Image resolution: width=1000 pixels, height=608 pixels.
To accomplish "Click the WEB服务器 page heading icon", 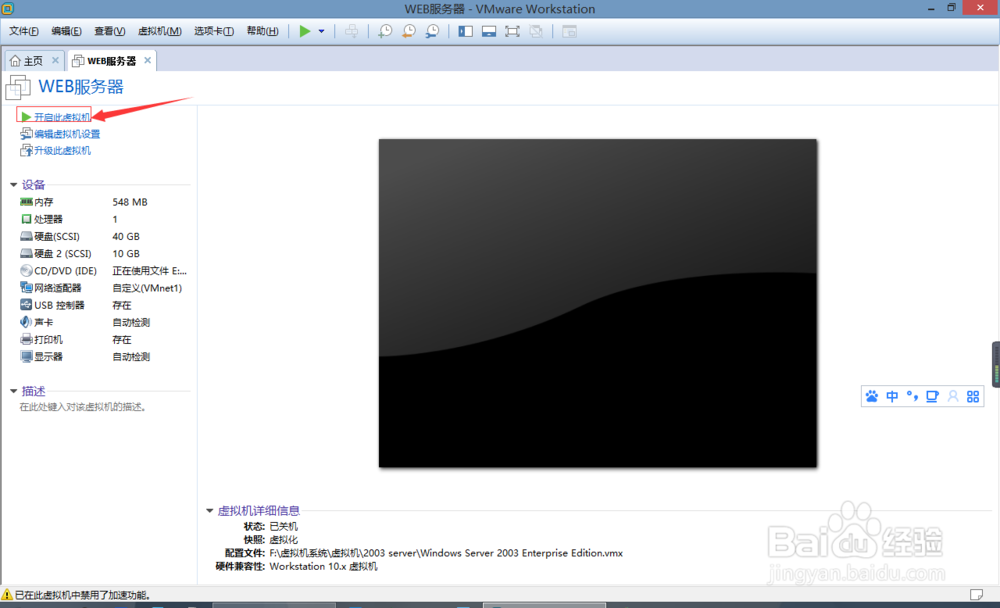I will coord(18,87).
